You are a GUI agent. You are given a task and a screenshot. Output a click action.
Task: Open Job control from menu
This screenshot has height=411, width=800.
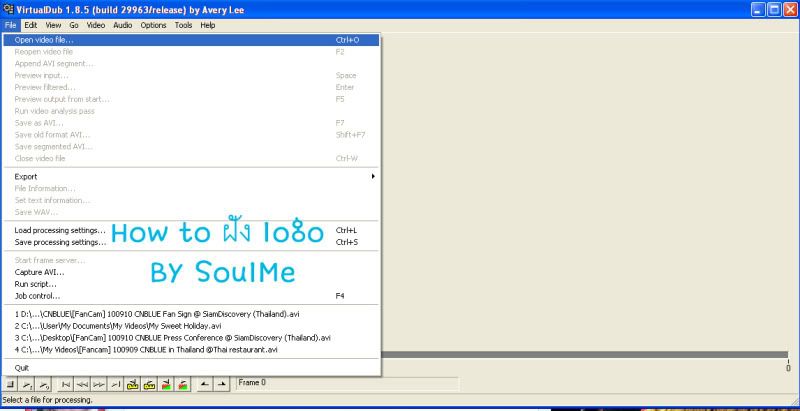tap(191, 296)
